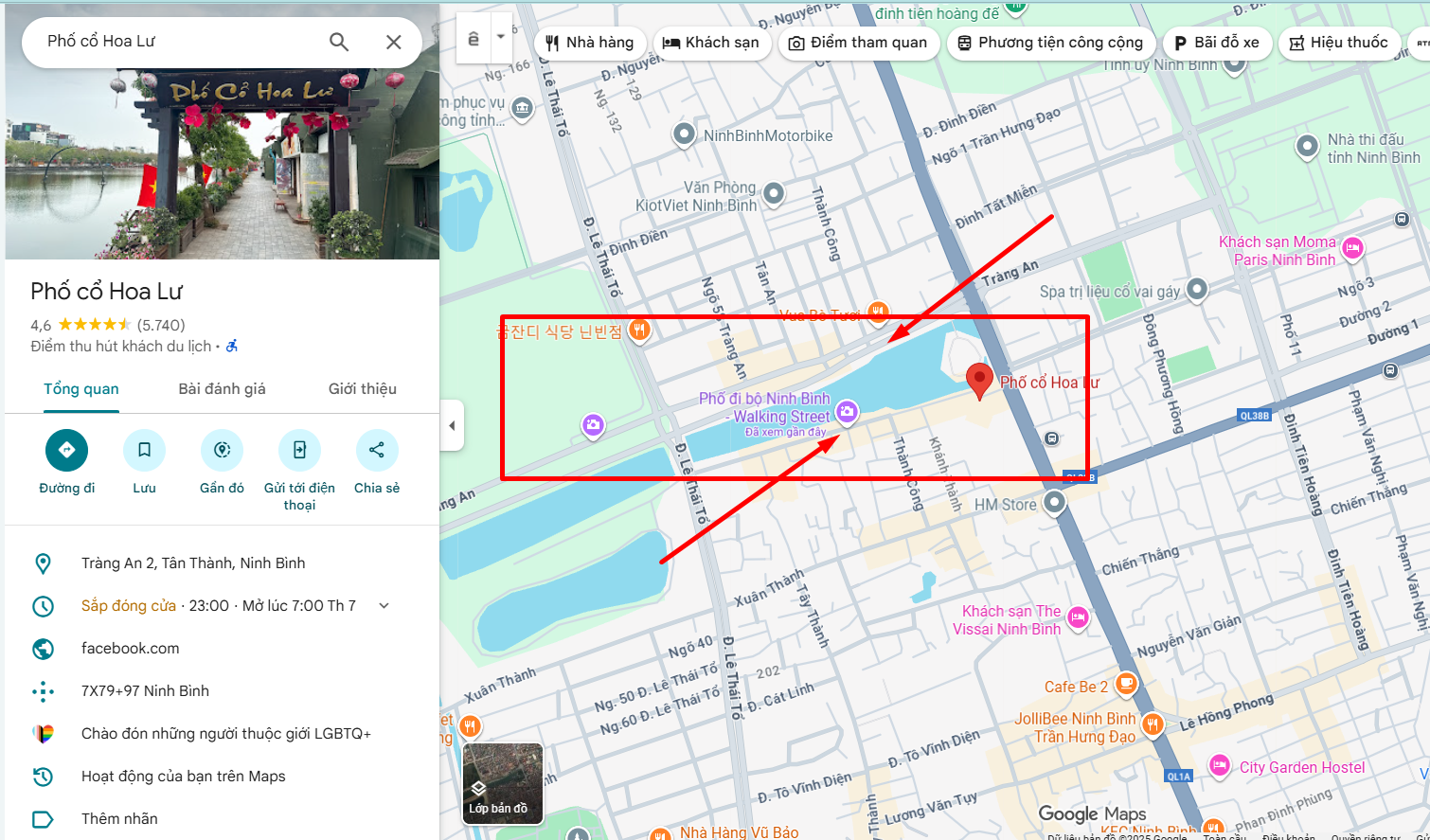This screenshot has height=840, width=1430.
Task: Open directions with Đường đi icon
Action: click(66, 451)
